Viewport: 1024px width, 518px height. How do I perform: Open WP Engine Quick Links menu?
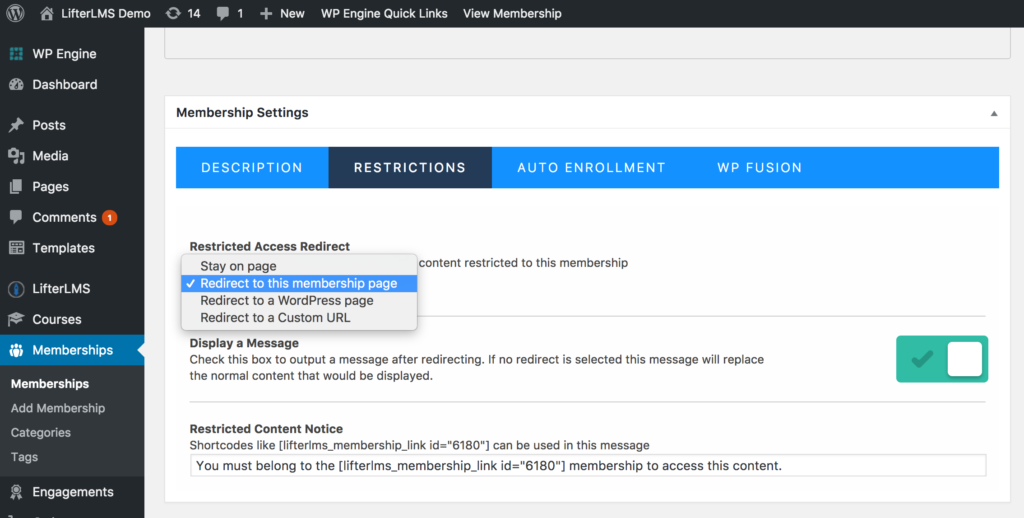coord(384,13)
